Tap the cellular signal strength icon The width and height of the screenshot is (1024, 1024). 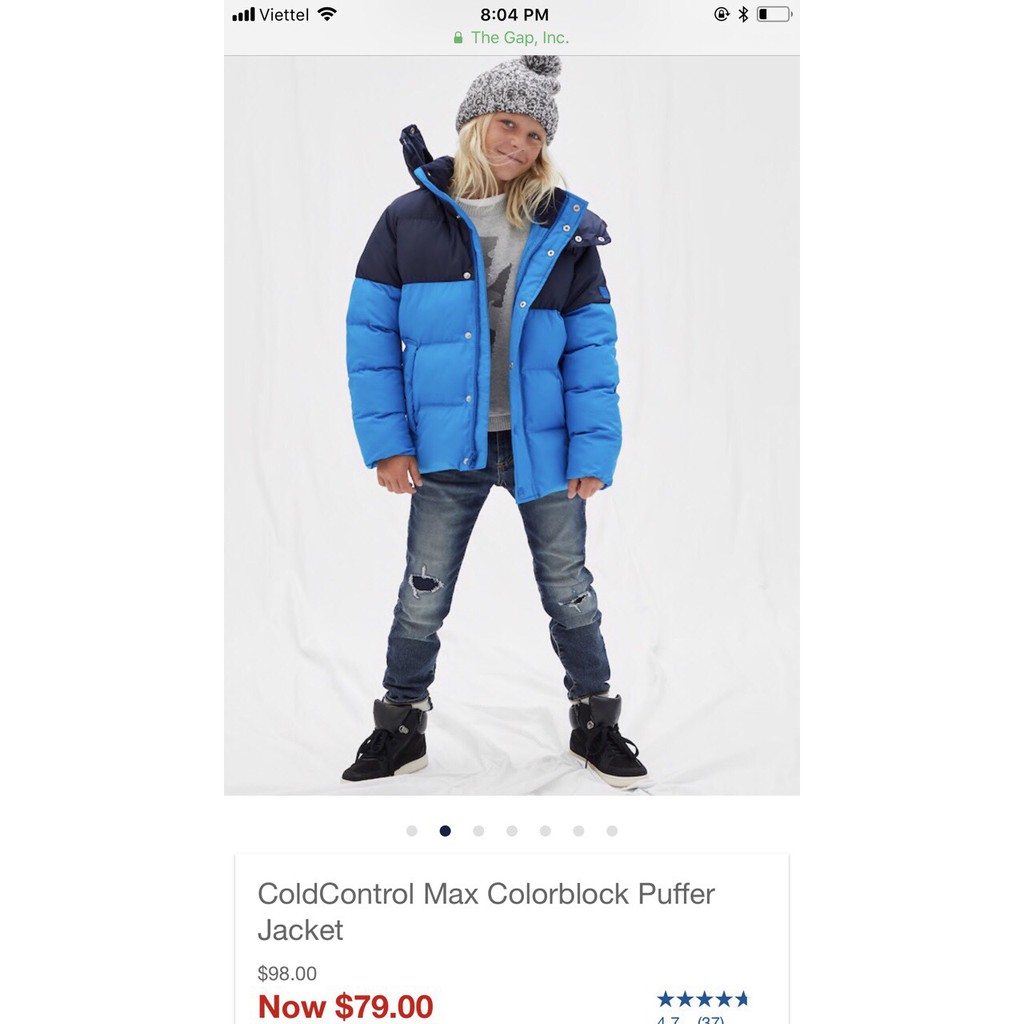pos(243,14)
